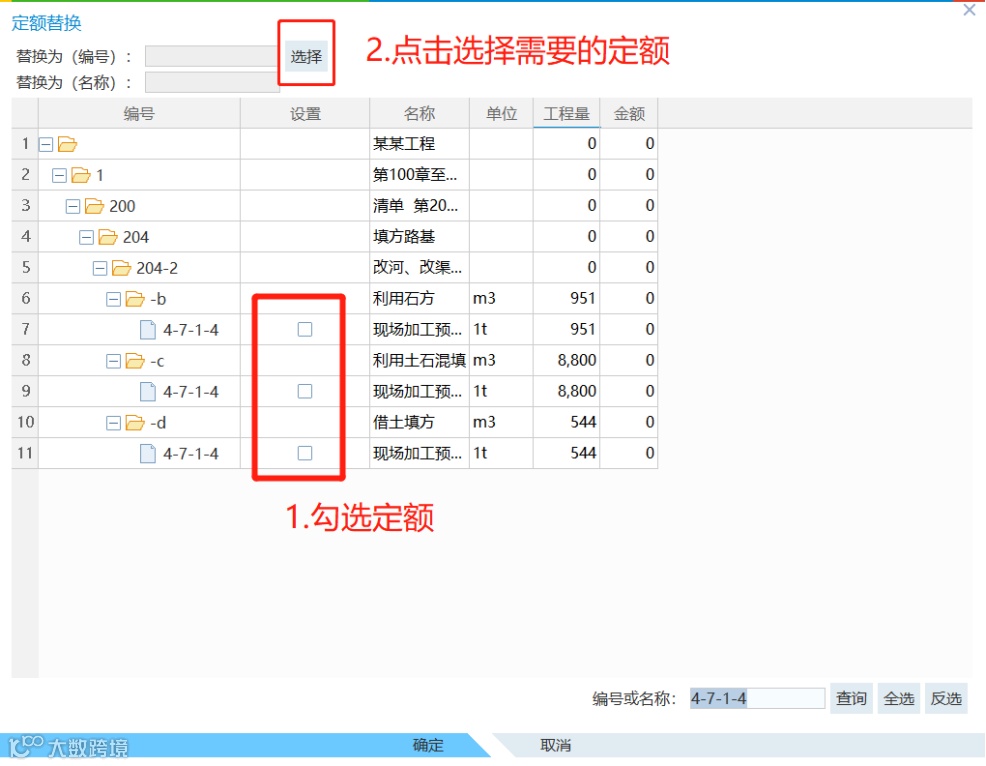
Task: Click the folder icon beside 1
Action: coord(81,175)
